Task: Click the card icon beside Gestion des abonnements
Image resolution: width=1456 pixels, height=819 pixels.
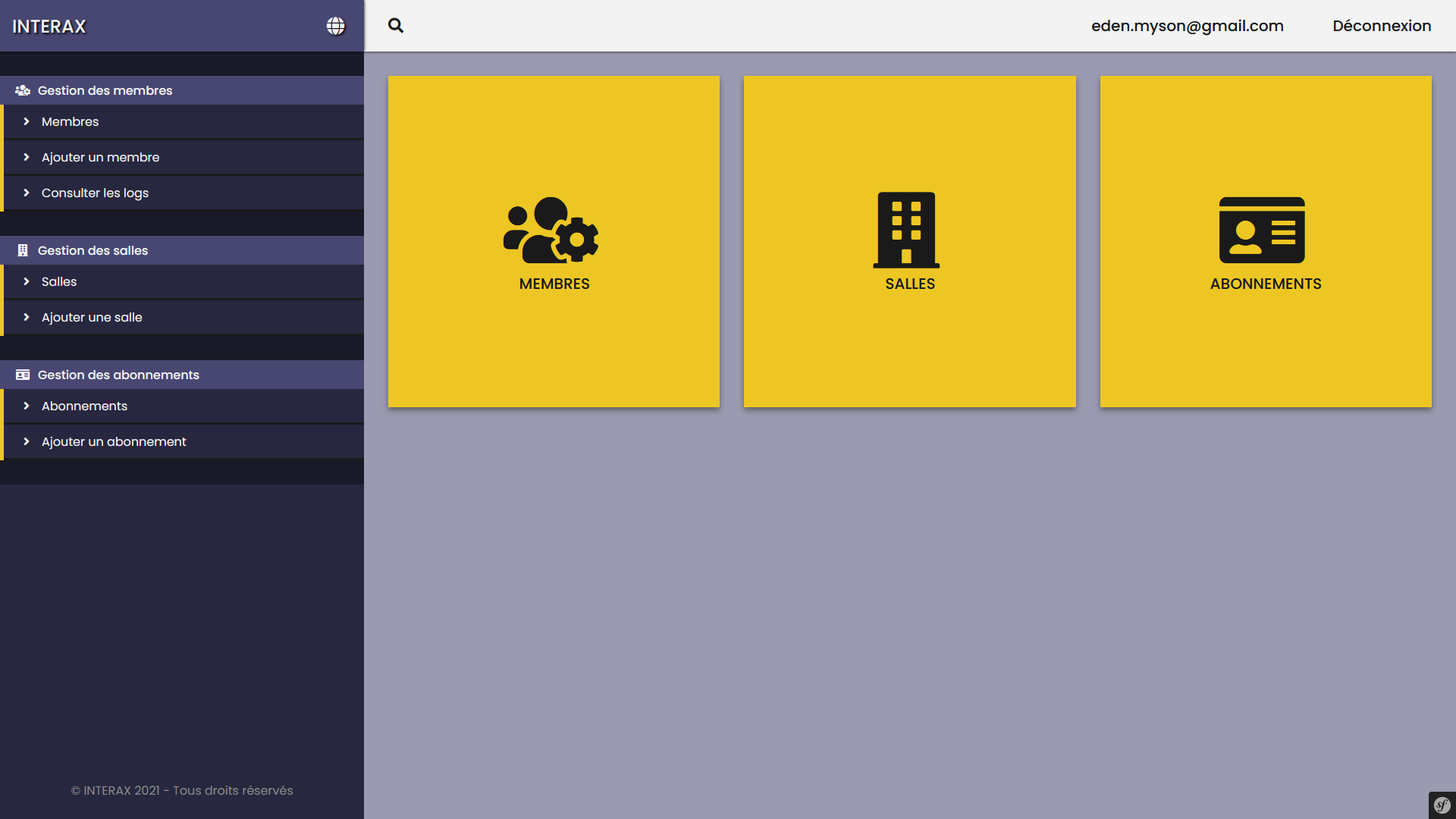Action: [23, 375]
